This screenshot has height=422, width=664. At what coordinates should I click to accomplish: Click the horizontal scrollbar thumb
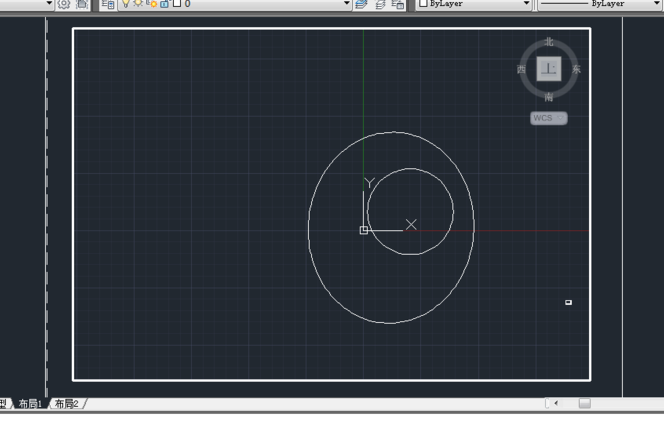pos(584,404)
